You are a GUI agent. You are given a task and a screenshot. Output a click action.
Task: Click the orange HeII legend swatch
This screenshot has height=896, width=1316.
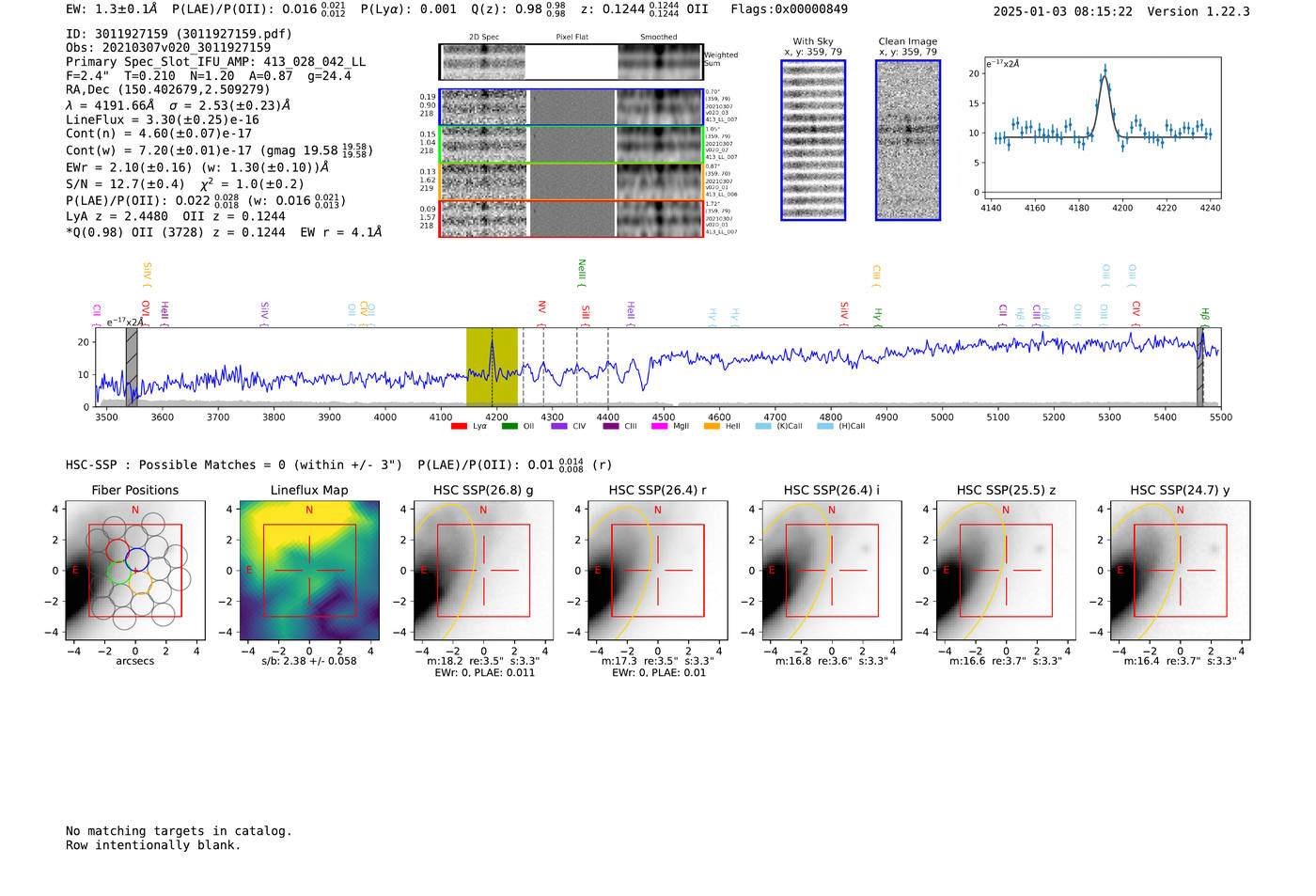[x=712, y=426]
